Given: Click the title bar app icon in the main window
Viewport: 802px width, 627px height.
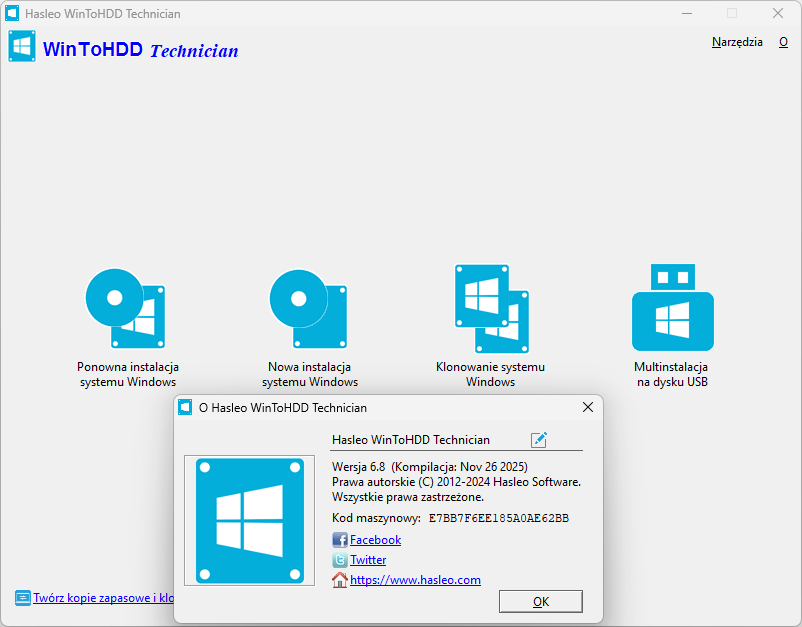Looking at the screenshot, I should point(12,13).
